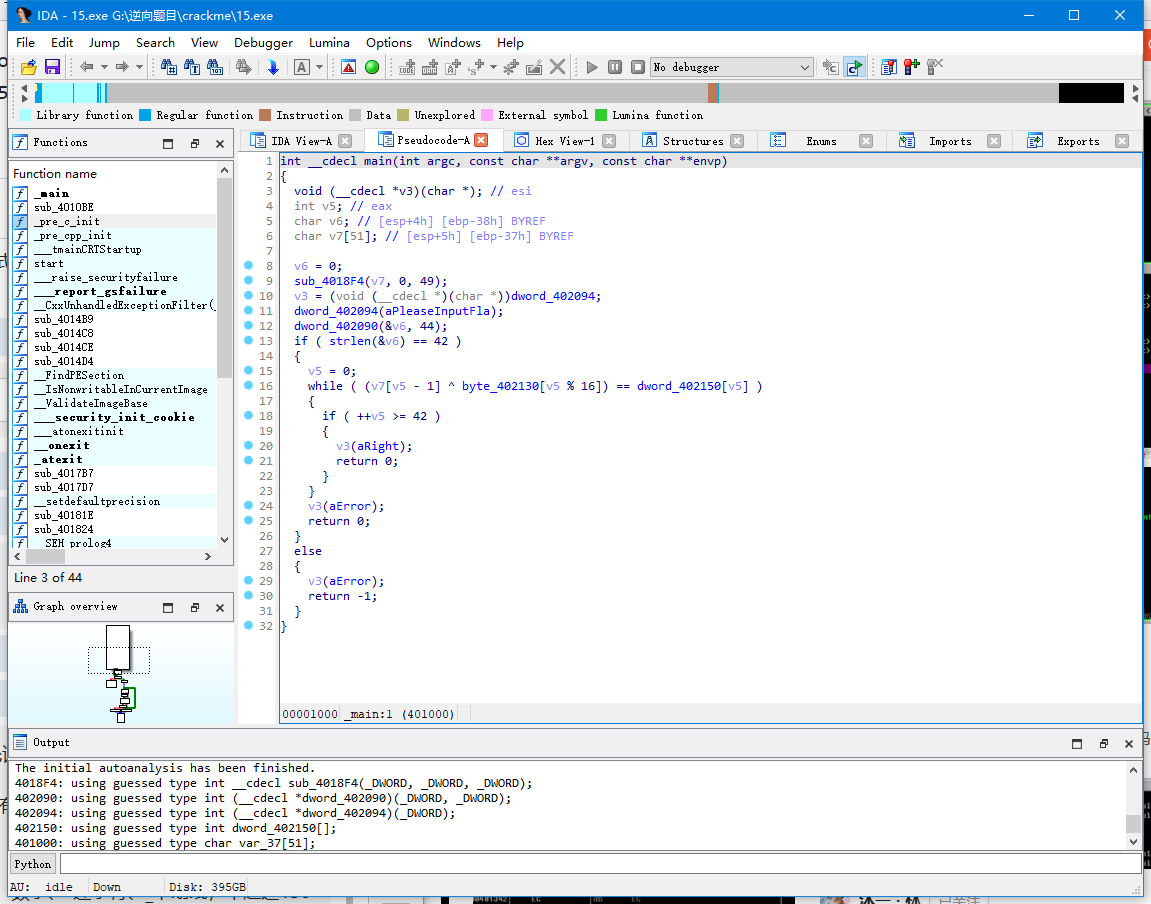Click the blue down-arrow jump icon
Viewport: 1151px width, 904px height.
click(x=272, y=67)
